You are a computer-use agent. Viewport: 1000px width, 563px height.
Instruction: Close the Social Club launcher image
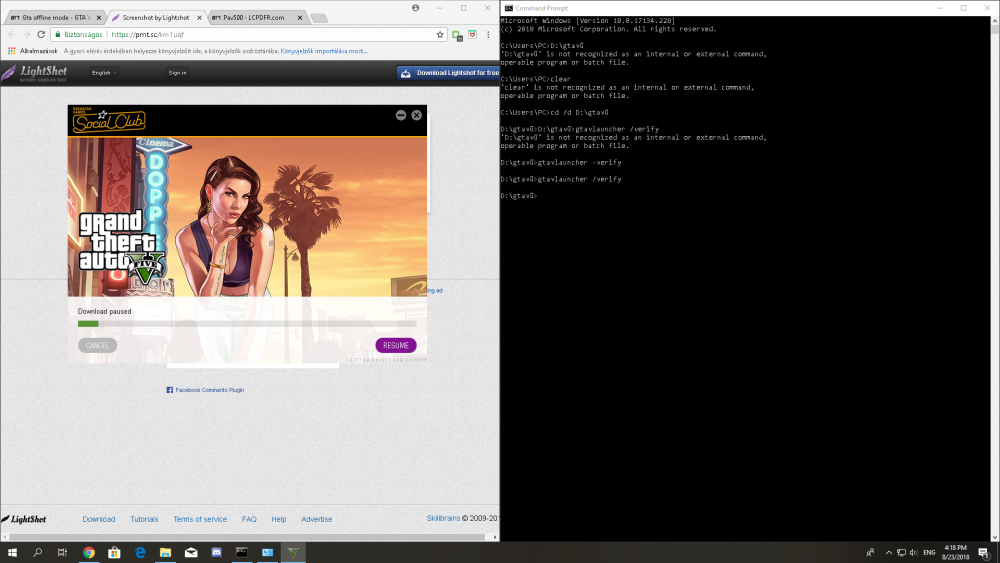pos(416,115)
